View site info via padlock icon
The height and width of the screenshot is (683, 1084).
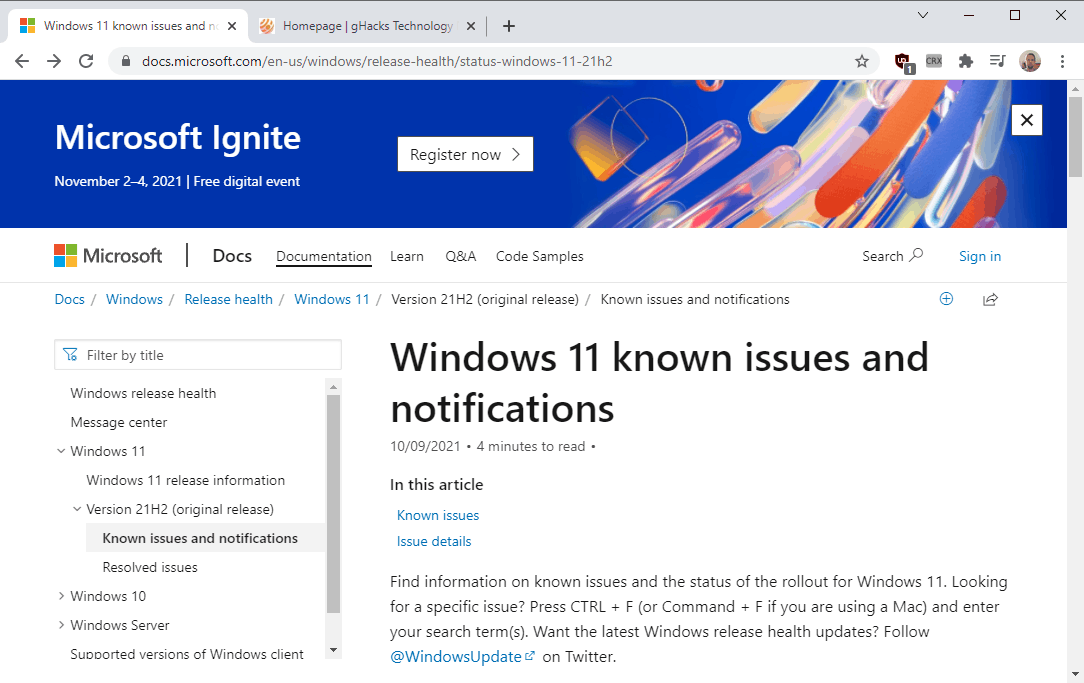click(125, 61)
